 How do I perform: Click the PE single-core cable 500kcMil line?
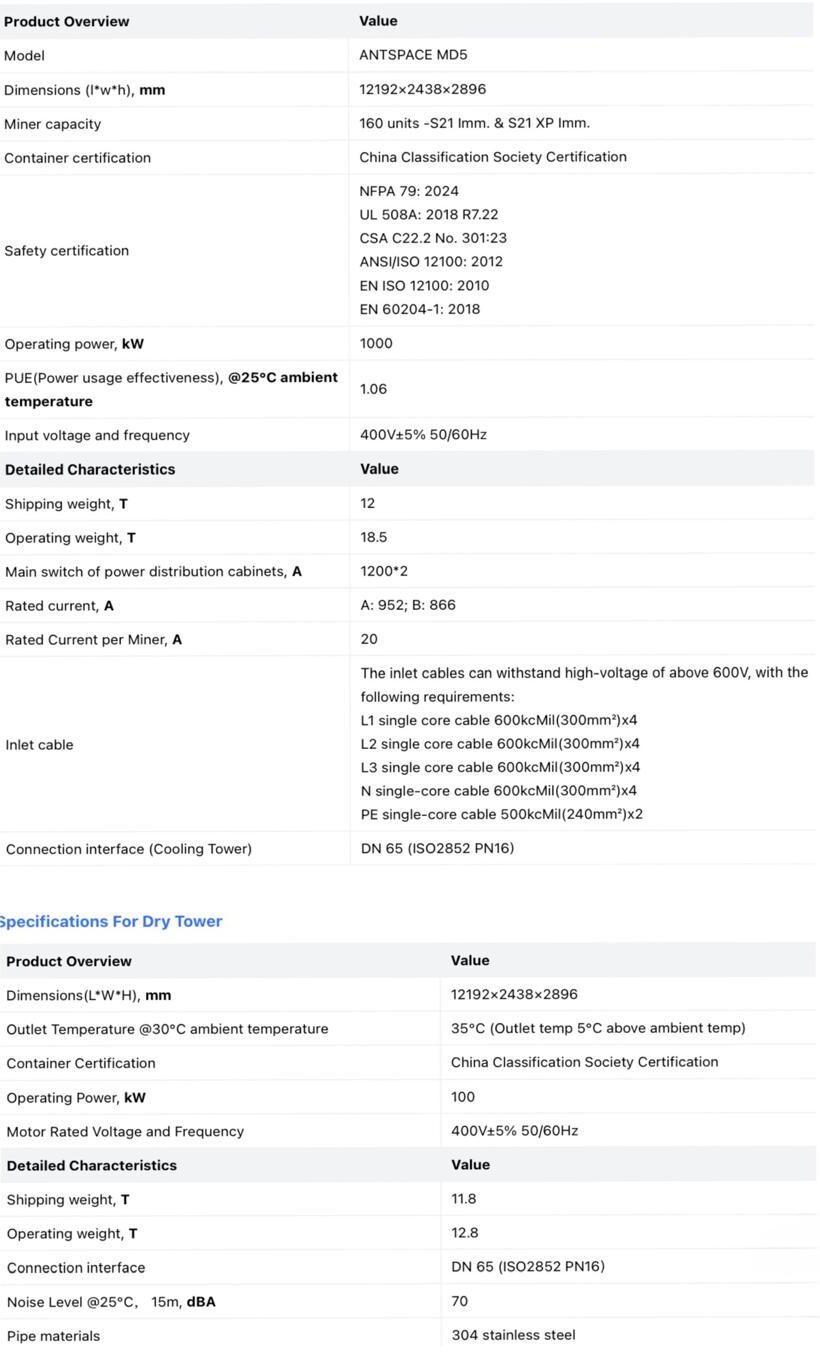[501, 814]
